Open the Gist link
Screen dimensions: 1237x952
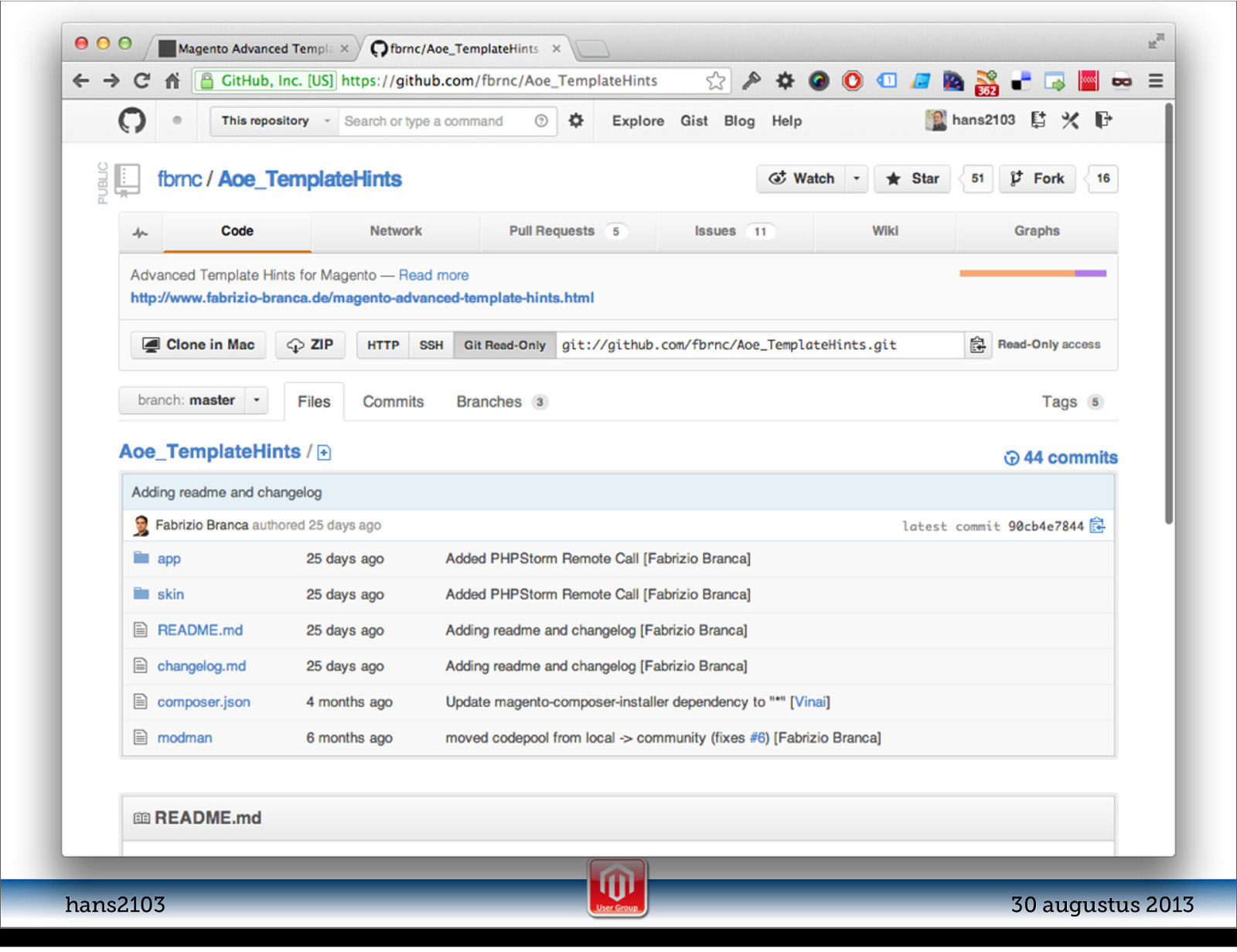pos(694,121)
